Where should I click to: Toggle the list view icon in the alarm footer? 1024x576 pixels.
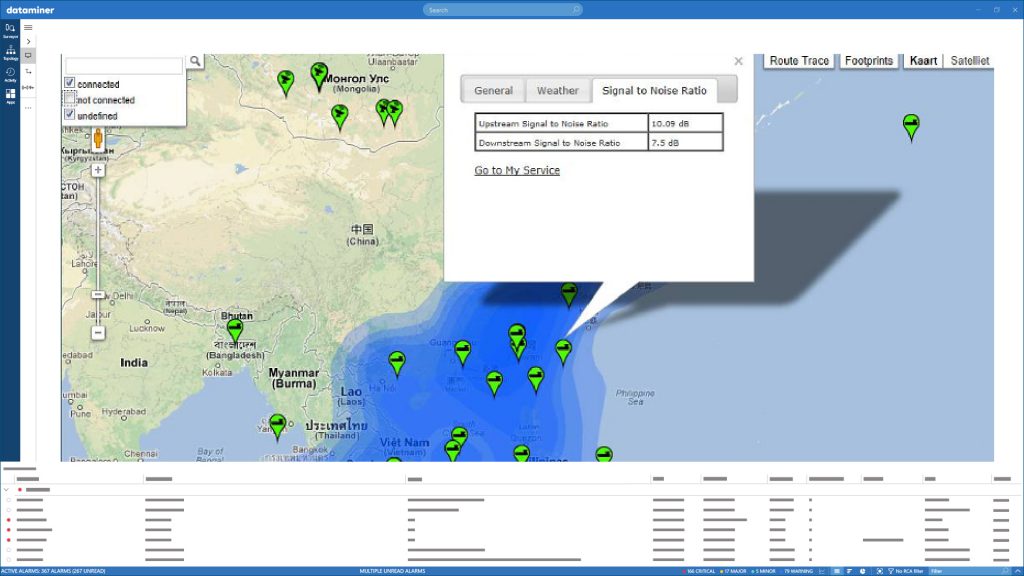(x=837, y=571)
